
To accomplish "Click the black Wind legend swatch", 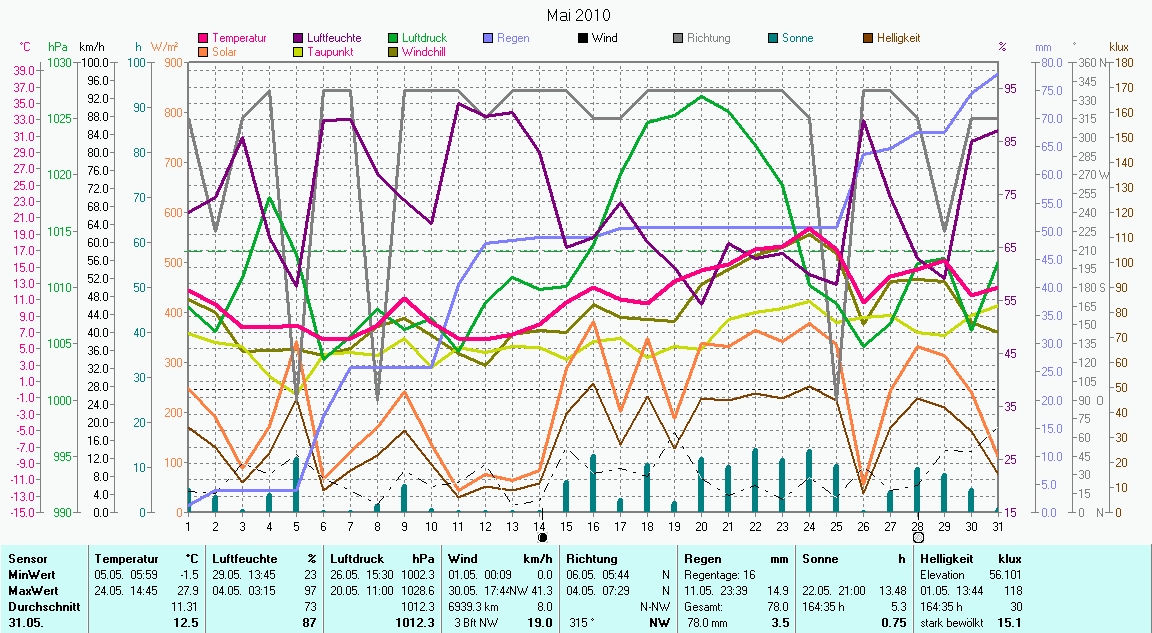I will coord(582,38).
